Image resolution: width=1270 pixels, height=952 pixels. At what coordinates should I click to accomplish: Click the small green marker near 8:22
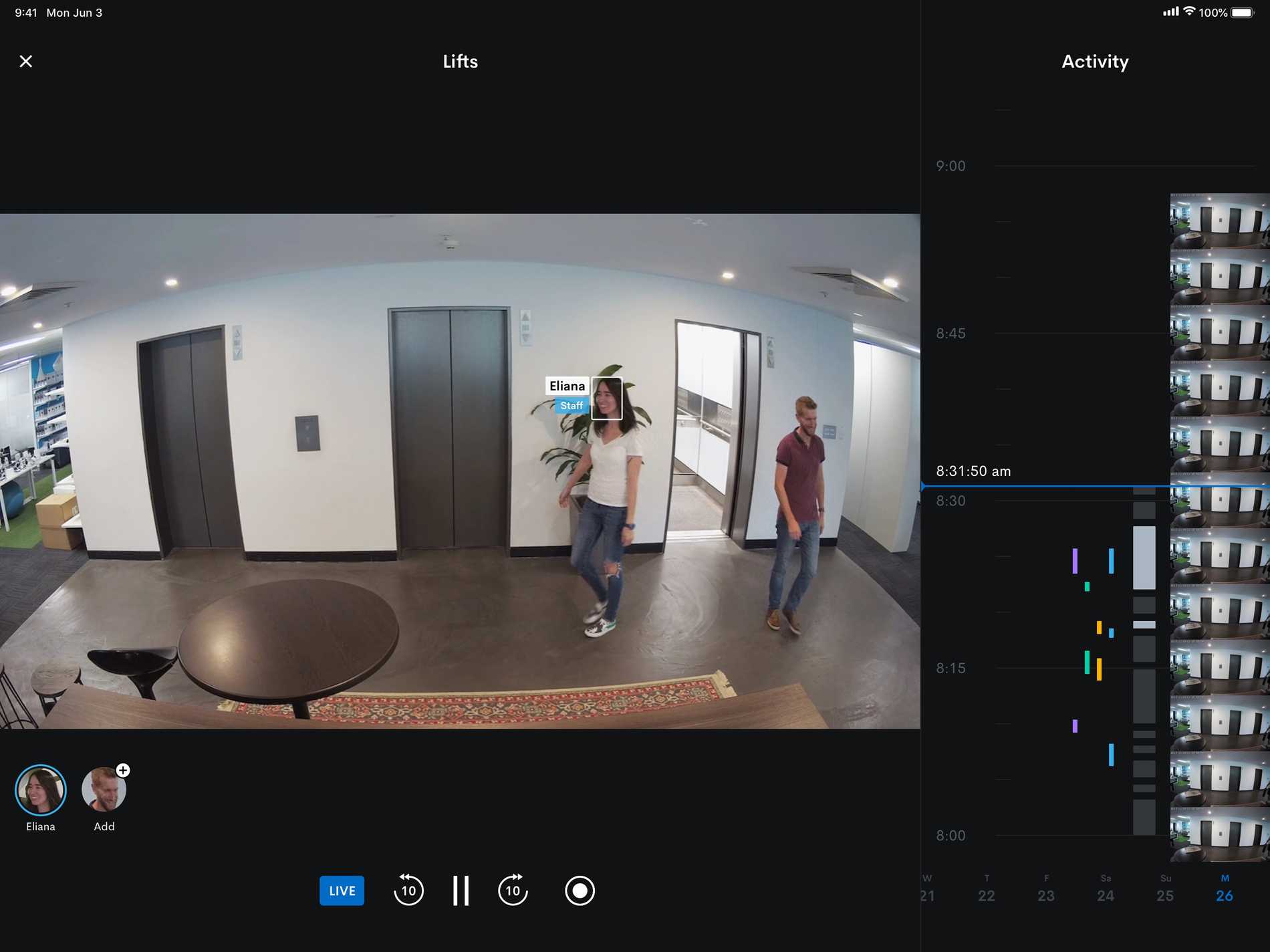click(x=1087, y=586)
